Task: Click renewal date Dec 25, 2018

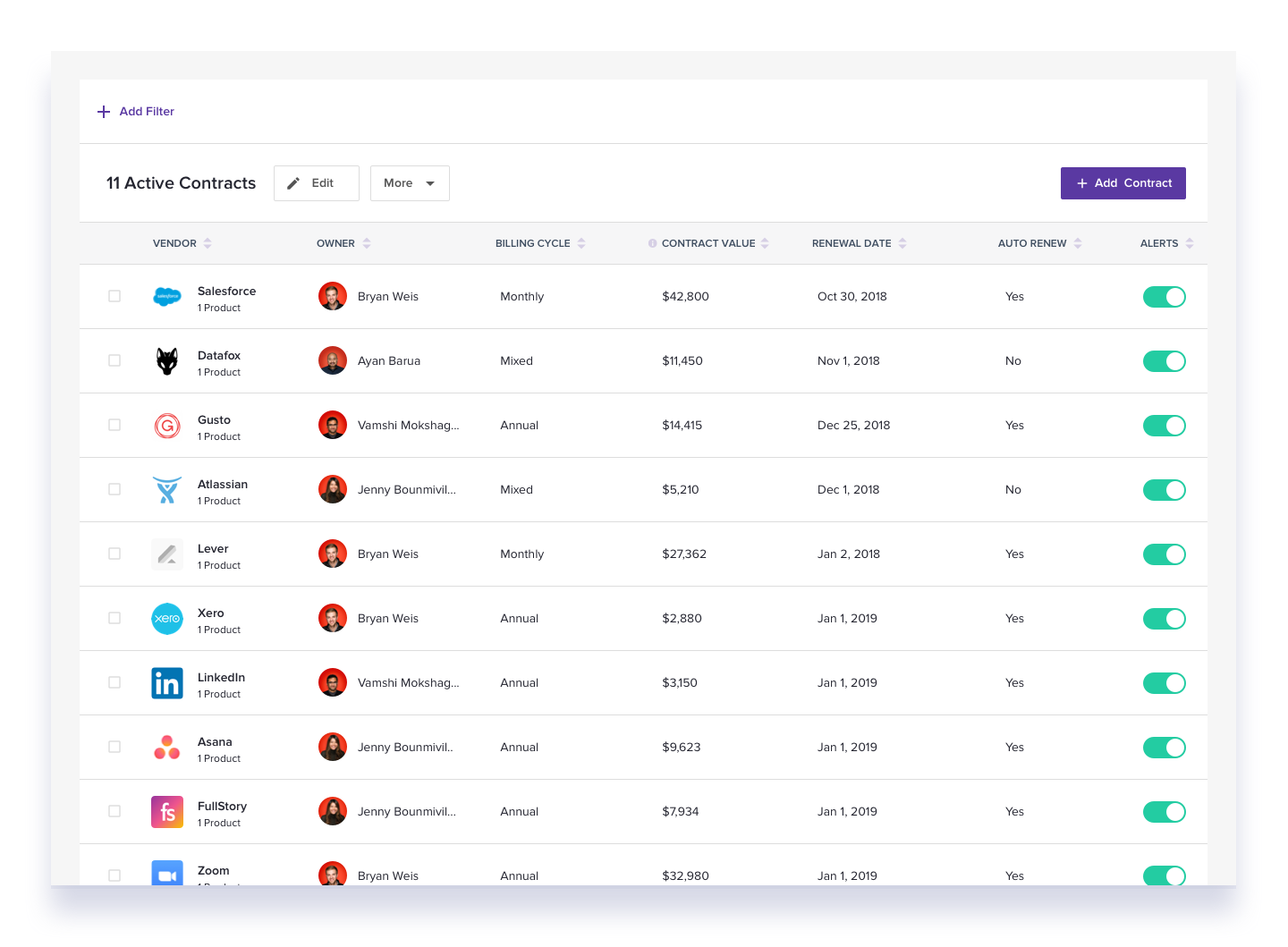Action: [854, 426]
